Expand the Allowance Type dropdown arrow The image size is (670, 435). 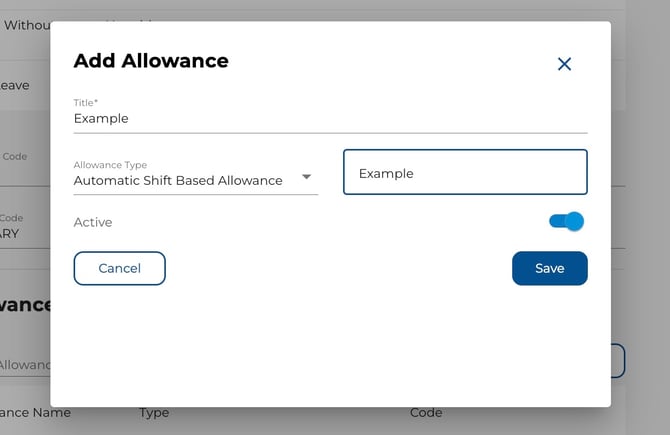point(307,177)
